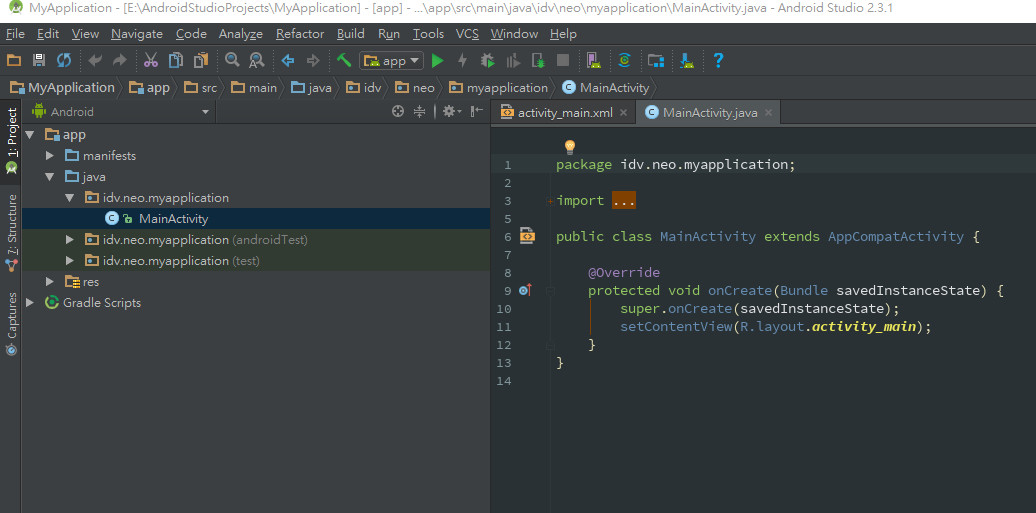Click Scroll from Source target icon
The width and height of the screenshot is (1036, 513).
[x=398, y=112]
